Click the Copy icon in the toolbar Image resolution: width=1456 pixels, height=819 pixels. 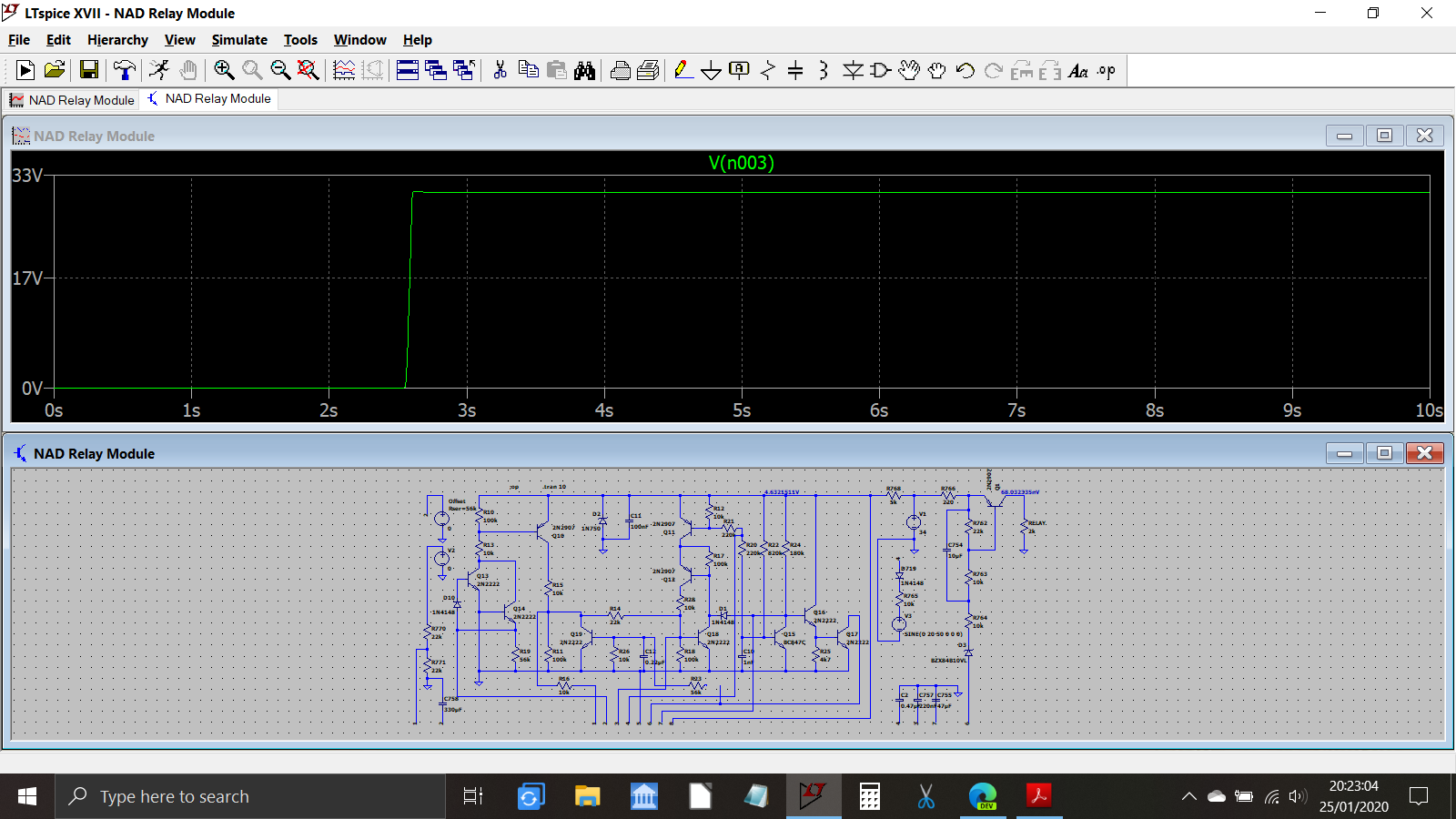528,70
